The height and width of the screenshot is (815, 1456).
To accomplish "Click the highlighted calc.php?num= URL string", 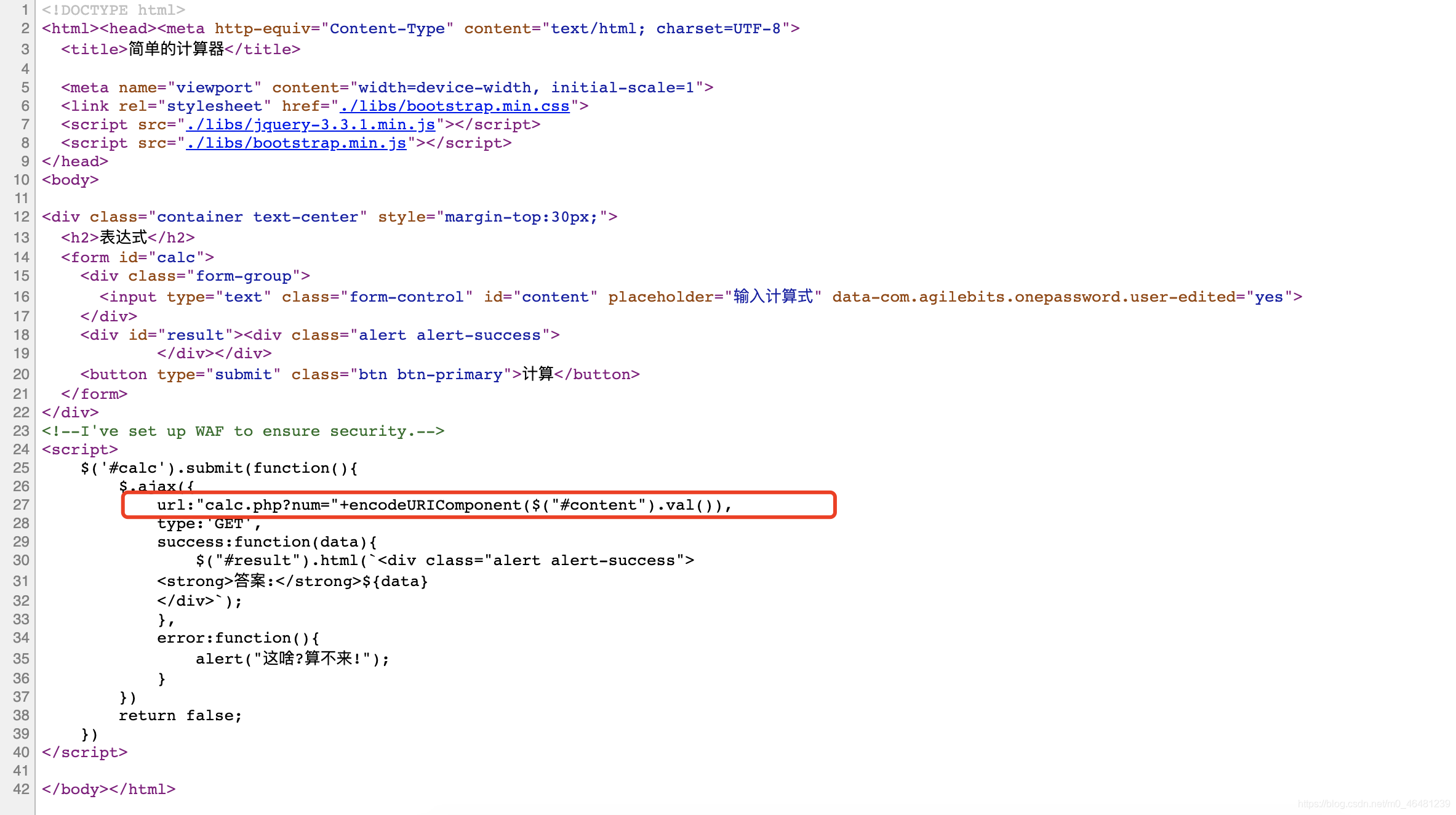I will click(x=267, y=505).
